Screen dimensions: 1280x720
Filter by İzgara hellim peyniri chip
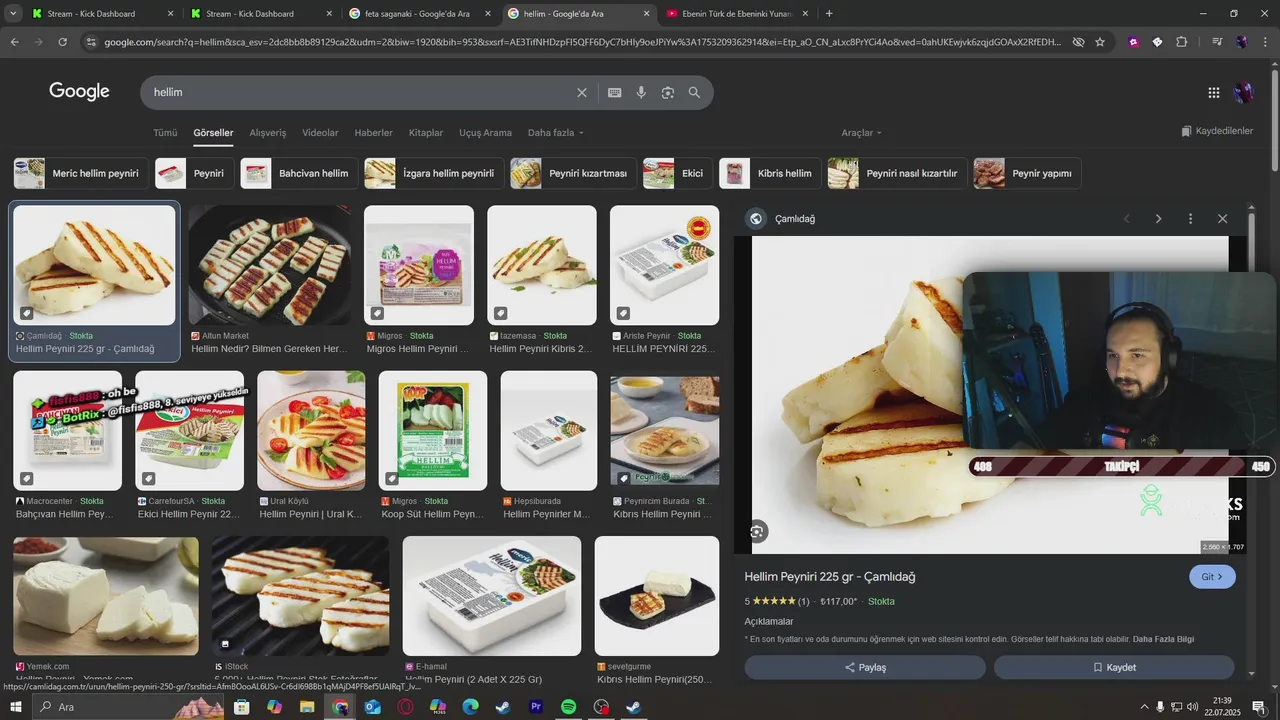pyautogui.click(x=434, y=173)
